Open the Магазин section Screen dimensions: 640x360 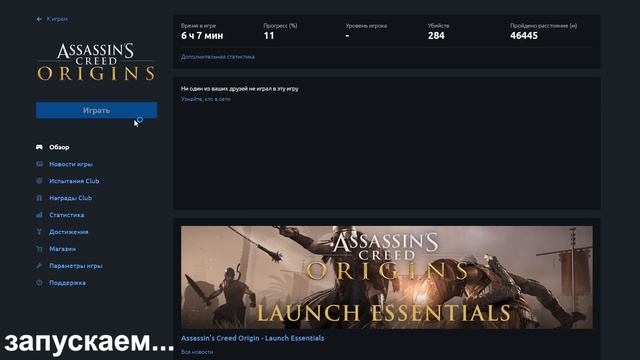(62, 249)
